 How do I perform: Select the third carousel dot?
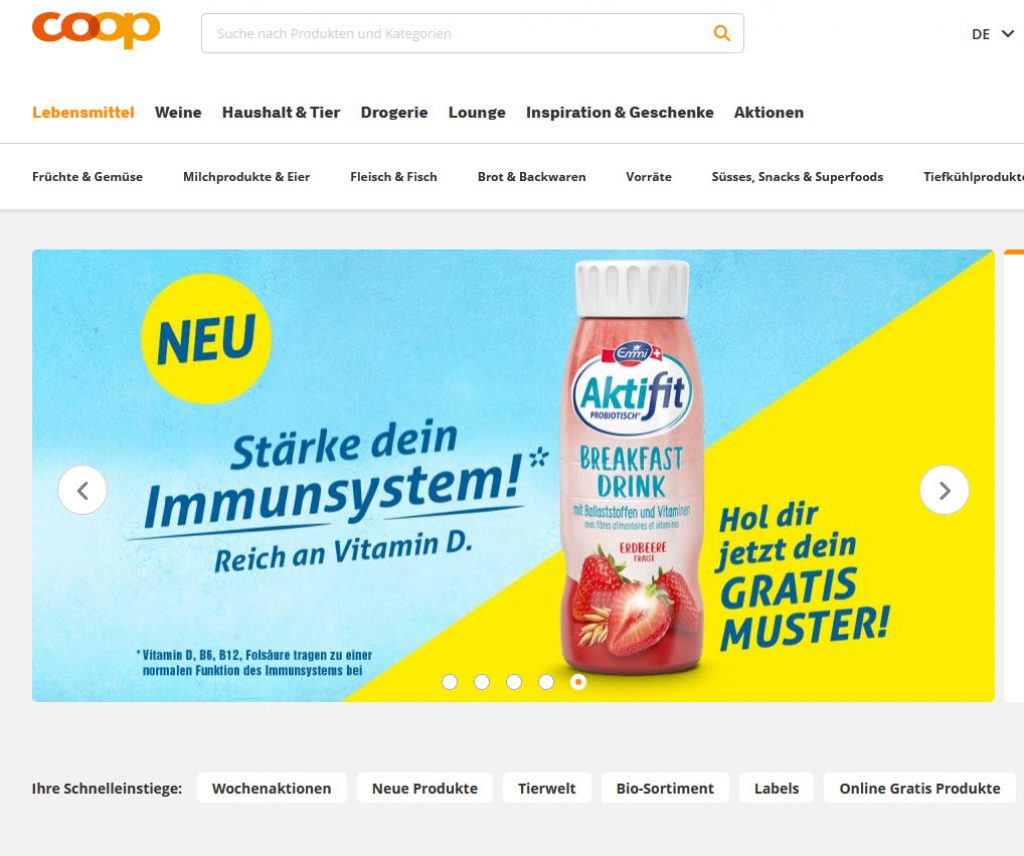514,682
